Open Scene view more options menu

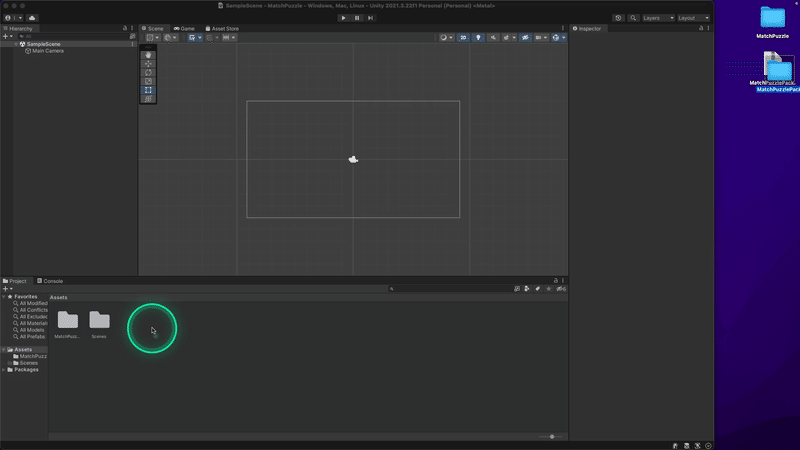click(563, 29)
